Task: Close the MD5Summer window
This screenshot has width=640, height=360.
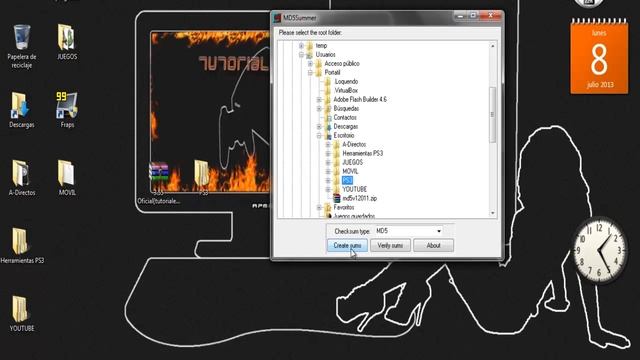Action: pyautogui.click(x=491, y=16)
